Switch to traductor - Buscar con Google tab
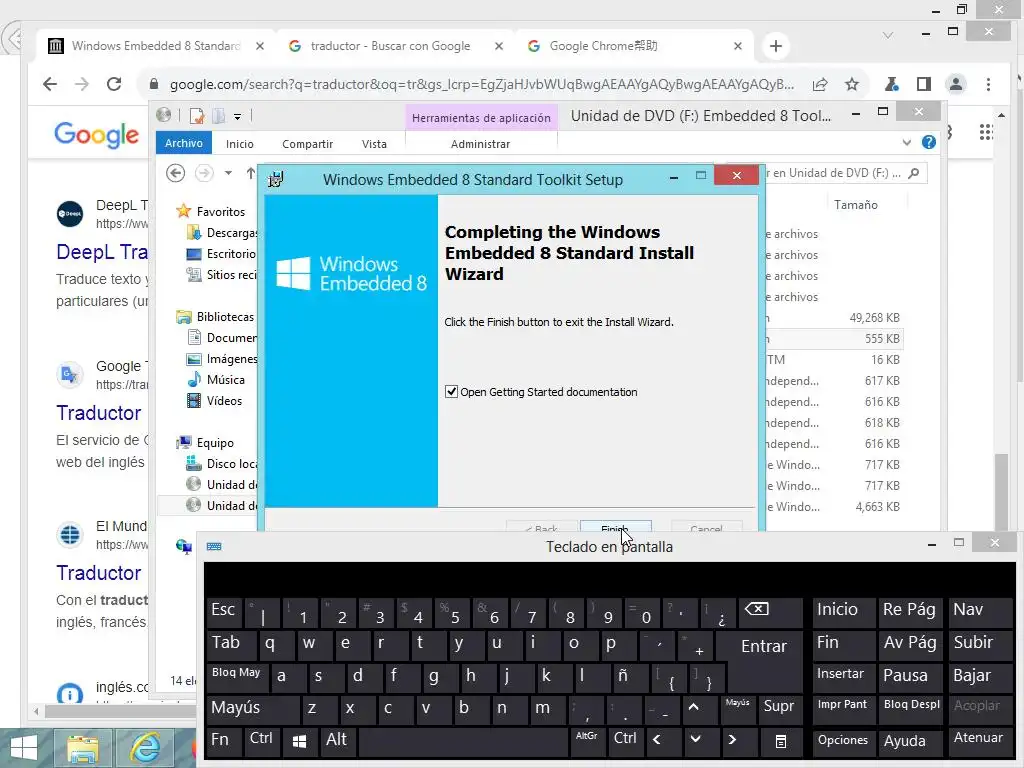The image size is (1024, 768). coord(390,46)
